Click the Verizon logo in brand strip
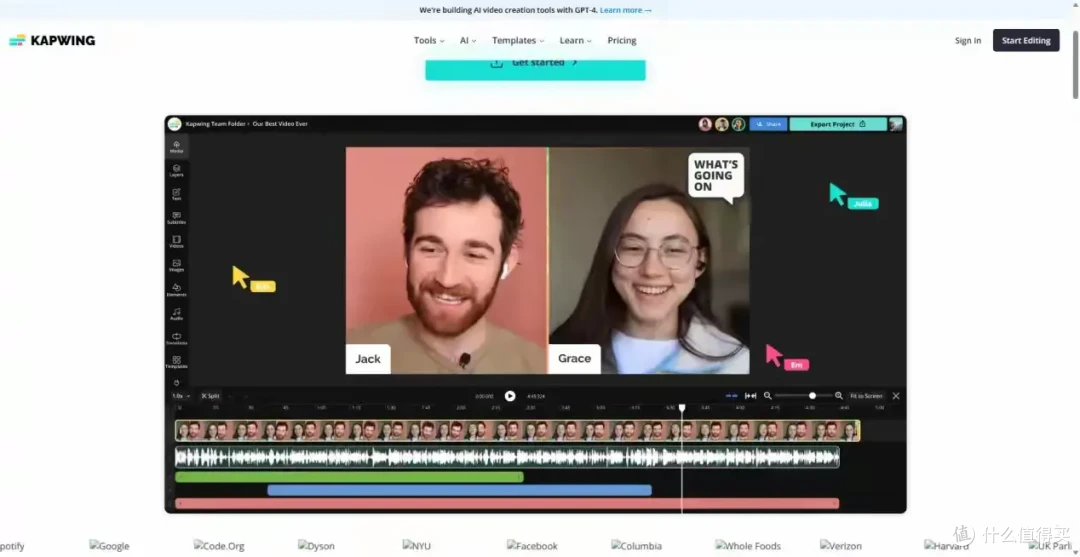 click(841, 546)
